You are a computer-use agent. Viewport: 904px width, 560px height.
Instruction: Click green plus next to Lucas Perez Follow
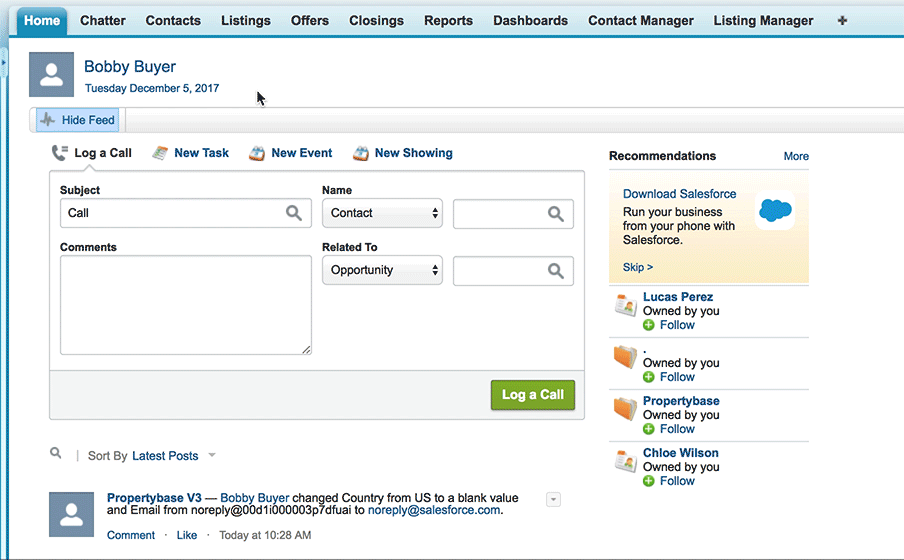pos(649,325)
